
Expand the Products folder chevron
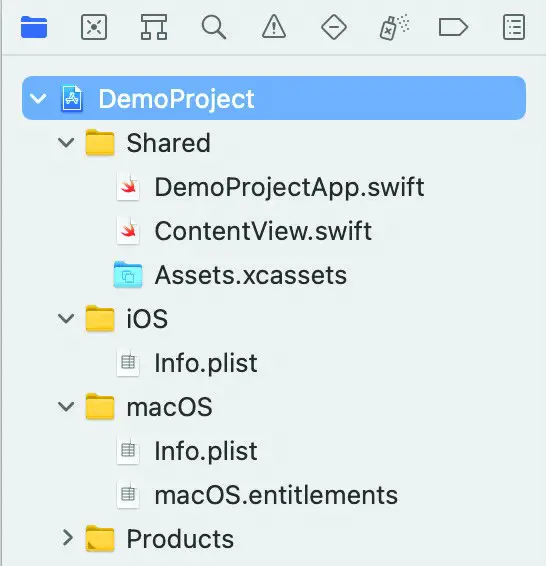[67, 538]
